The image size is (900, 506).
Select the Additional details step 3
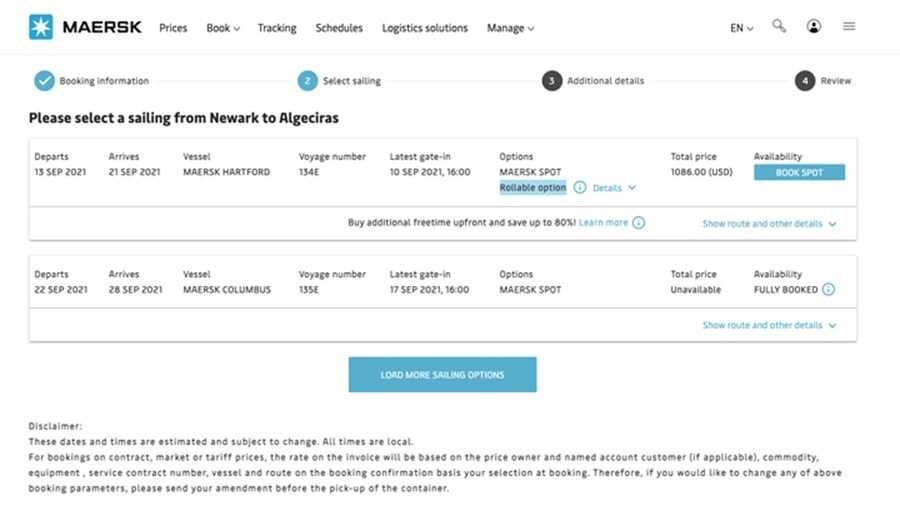552,81
